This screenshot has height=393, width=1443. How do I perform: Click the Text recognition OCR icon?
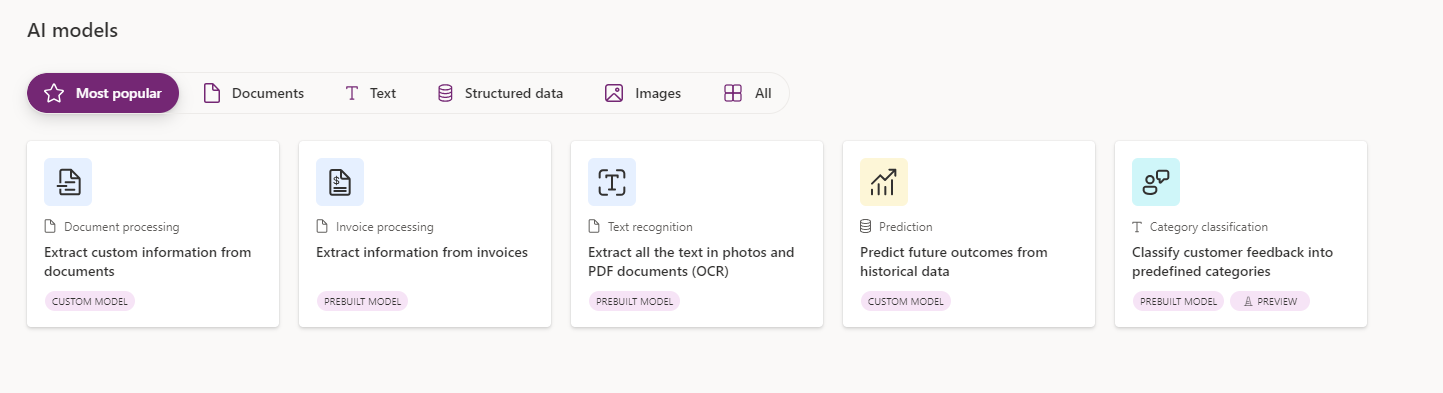pyautogui.click(x=612, y=182)
